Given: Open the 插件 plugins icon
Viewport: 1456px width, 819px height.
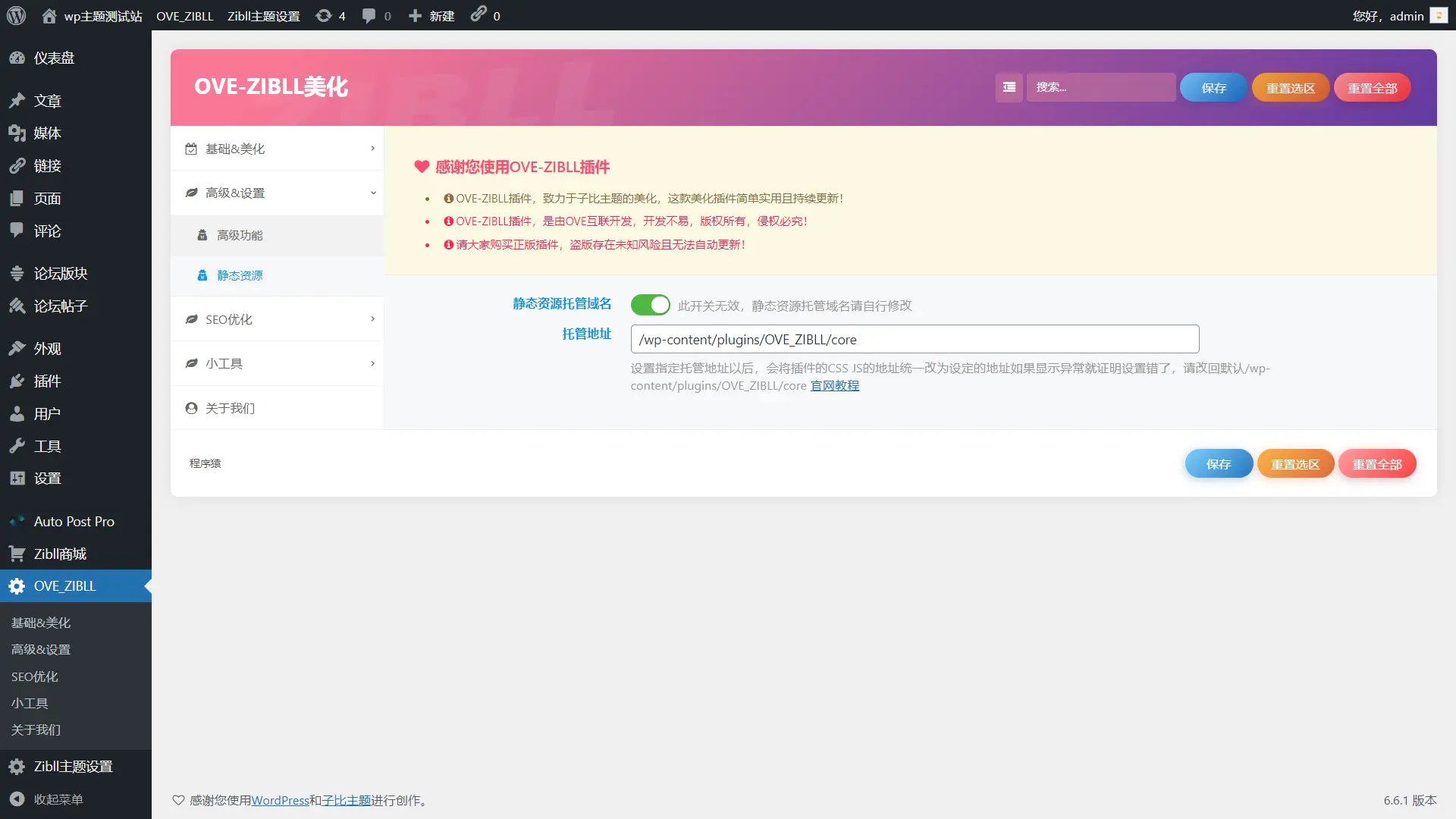Looking at the screenshot, I should pyautogui.click(x=18, y=381).
